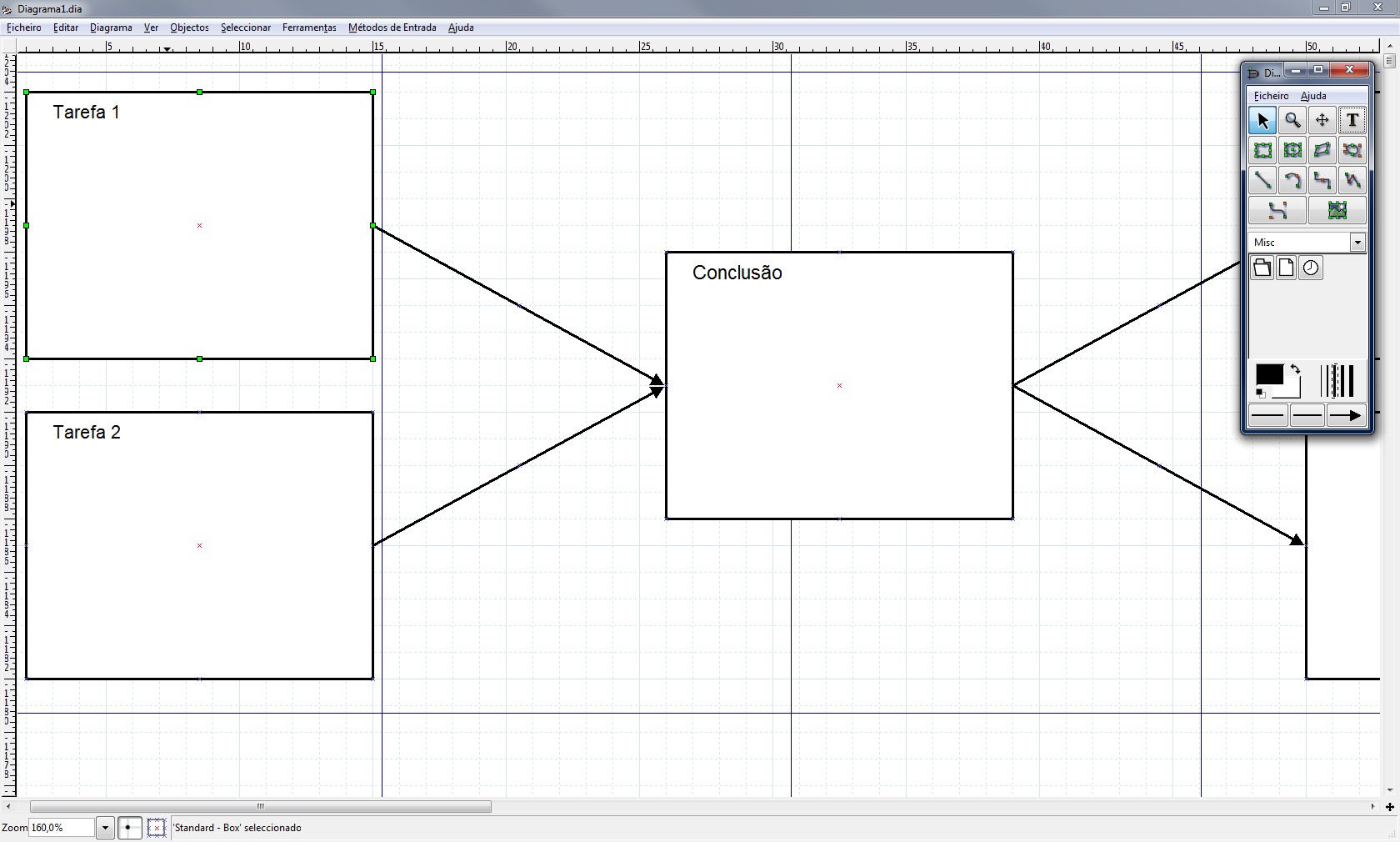This screenshot has width=1400, height=842.
Task: Swap foreground and background colours
Action: [1295, 368]
